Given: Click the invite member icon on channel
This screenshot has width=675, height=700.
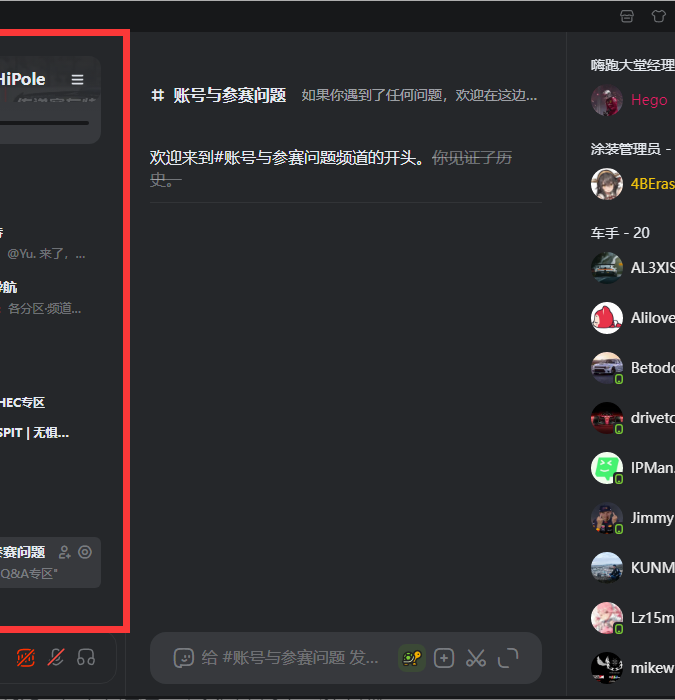Looking at the screenshot, I should (x=65, y=552).
